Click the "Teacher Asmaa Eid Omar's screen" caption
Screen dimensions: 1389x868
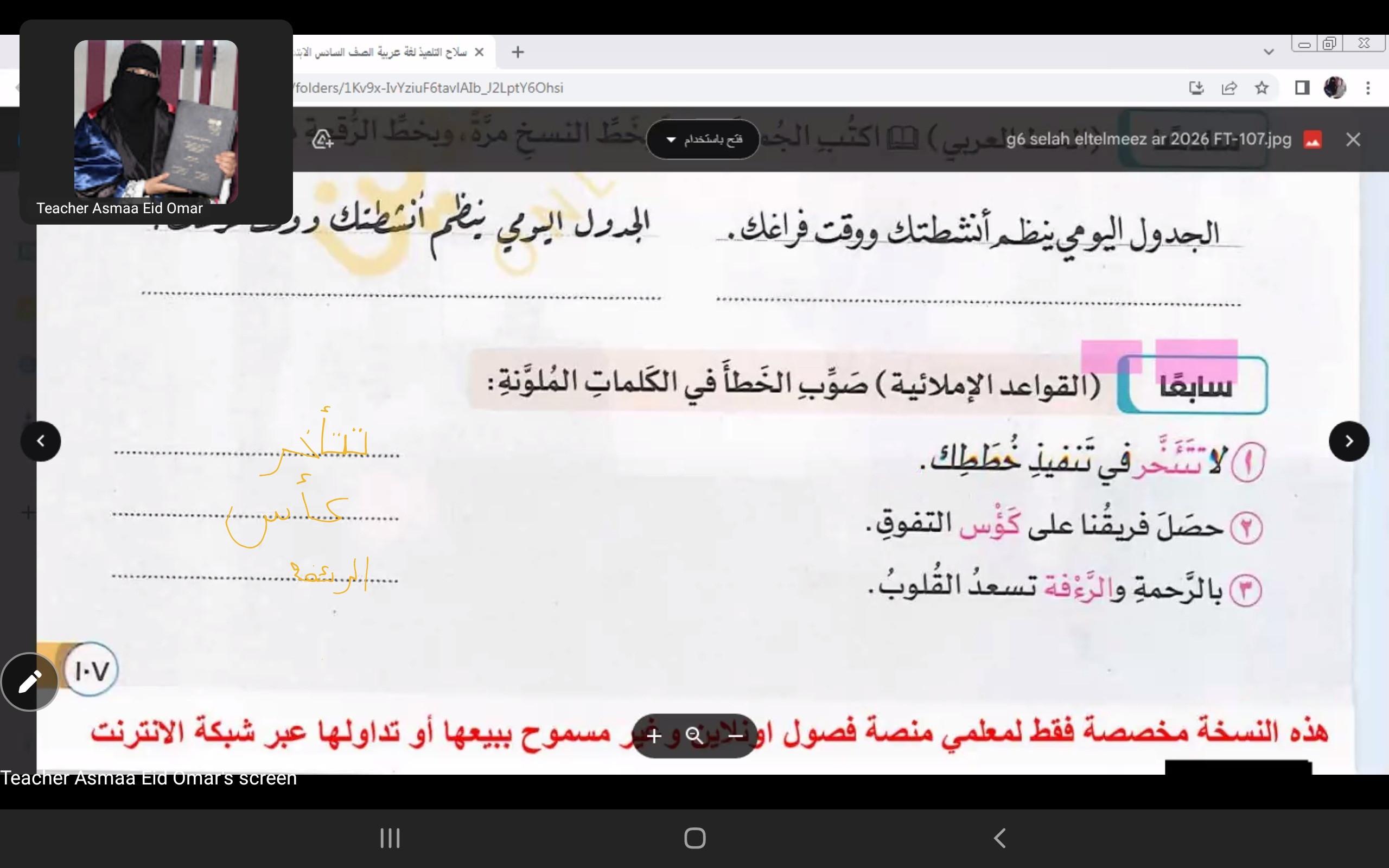coord(149,778)
